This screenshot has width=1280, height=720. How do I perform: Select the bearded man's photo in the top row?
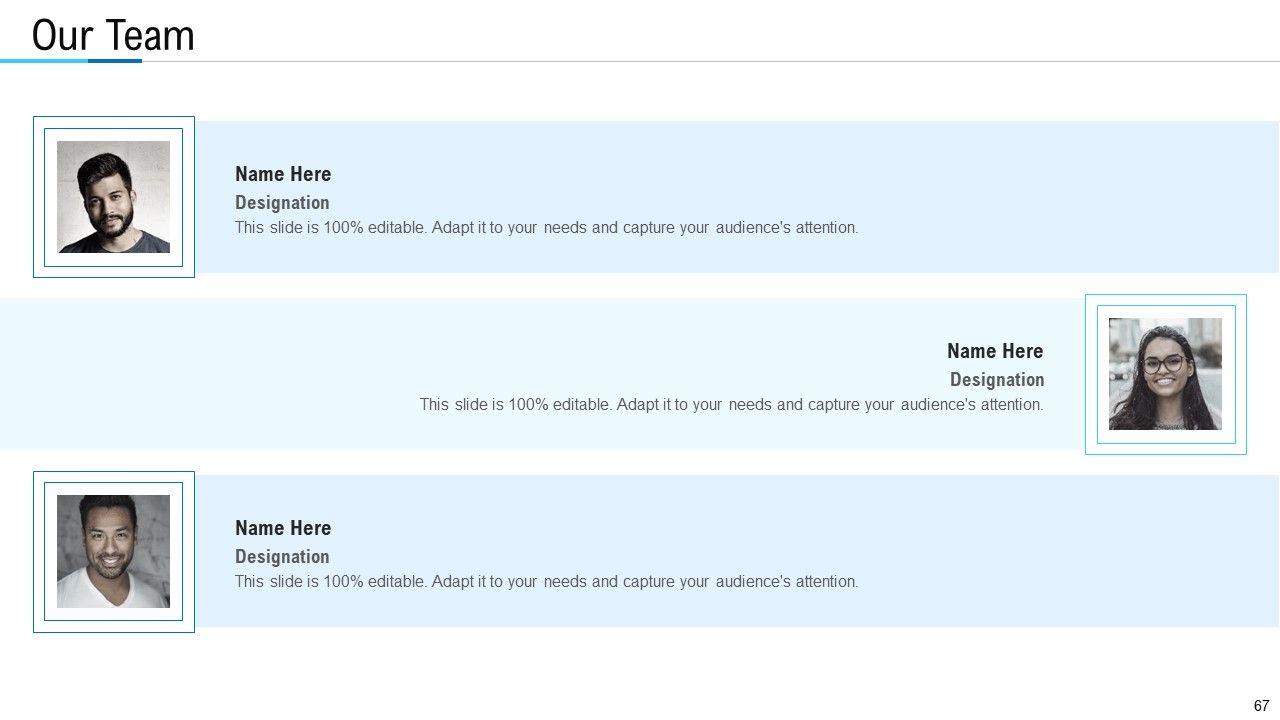(x=113, y=197)
